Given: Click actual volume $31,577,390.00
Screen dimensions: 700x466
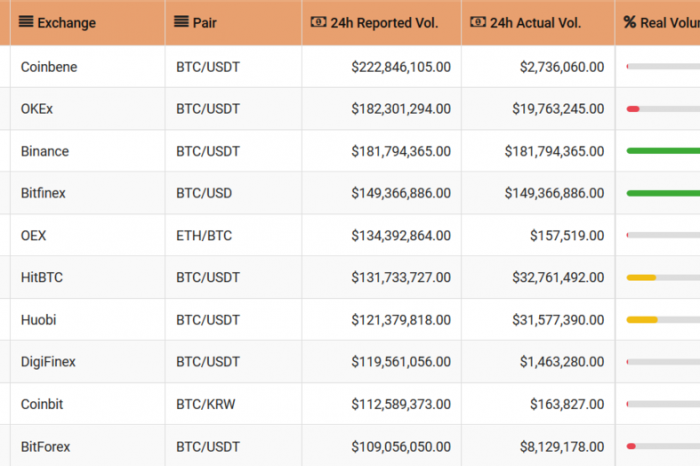Looking at the screenshot, I should coord(558,320).
